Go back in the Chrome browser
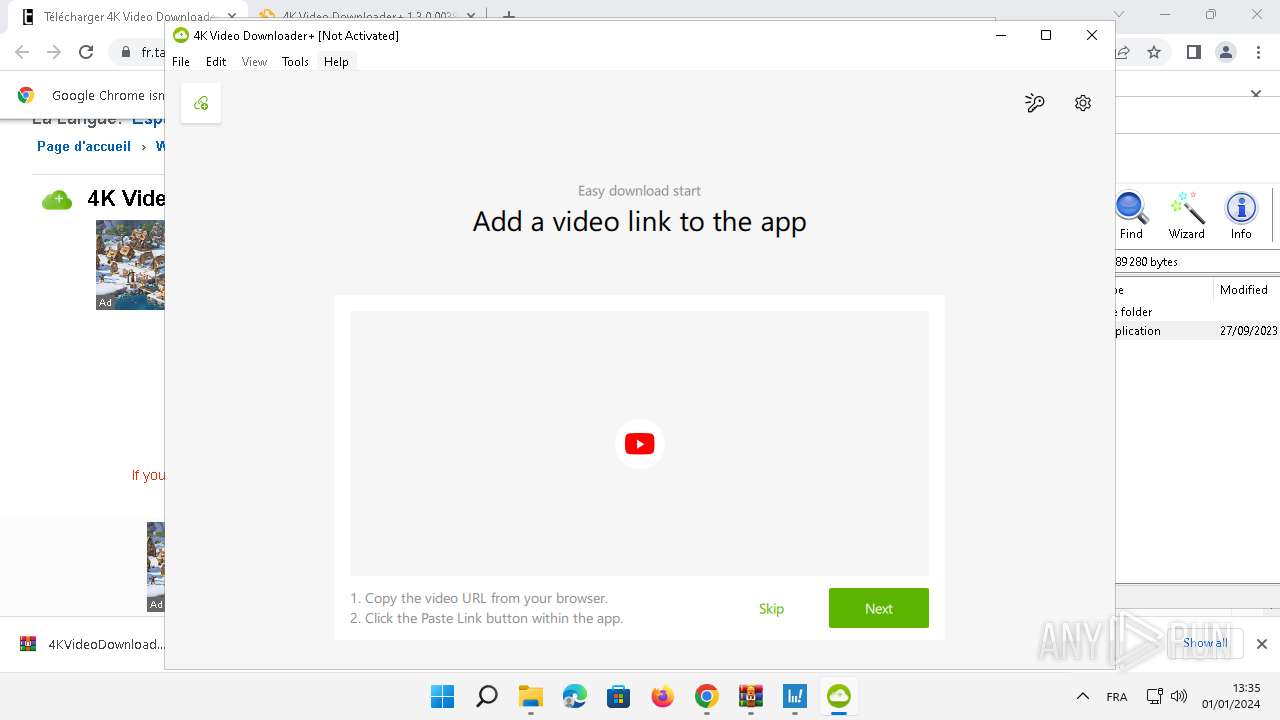This screenshot has height=720, width=1280. [x=22, y=52]
